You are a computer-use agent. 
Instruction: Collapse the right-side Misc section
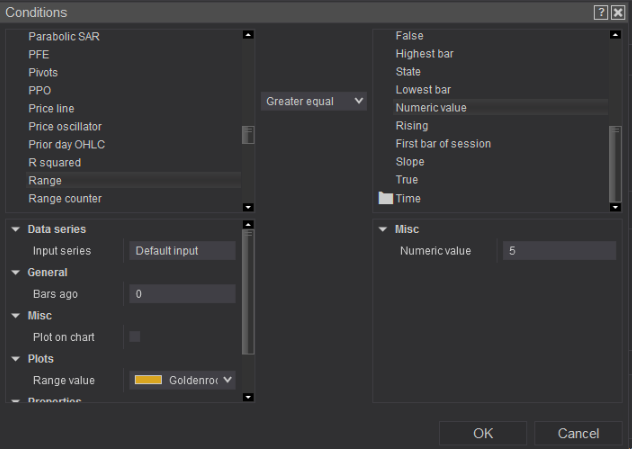[382, 229]
